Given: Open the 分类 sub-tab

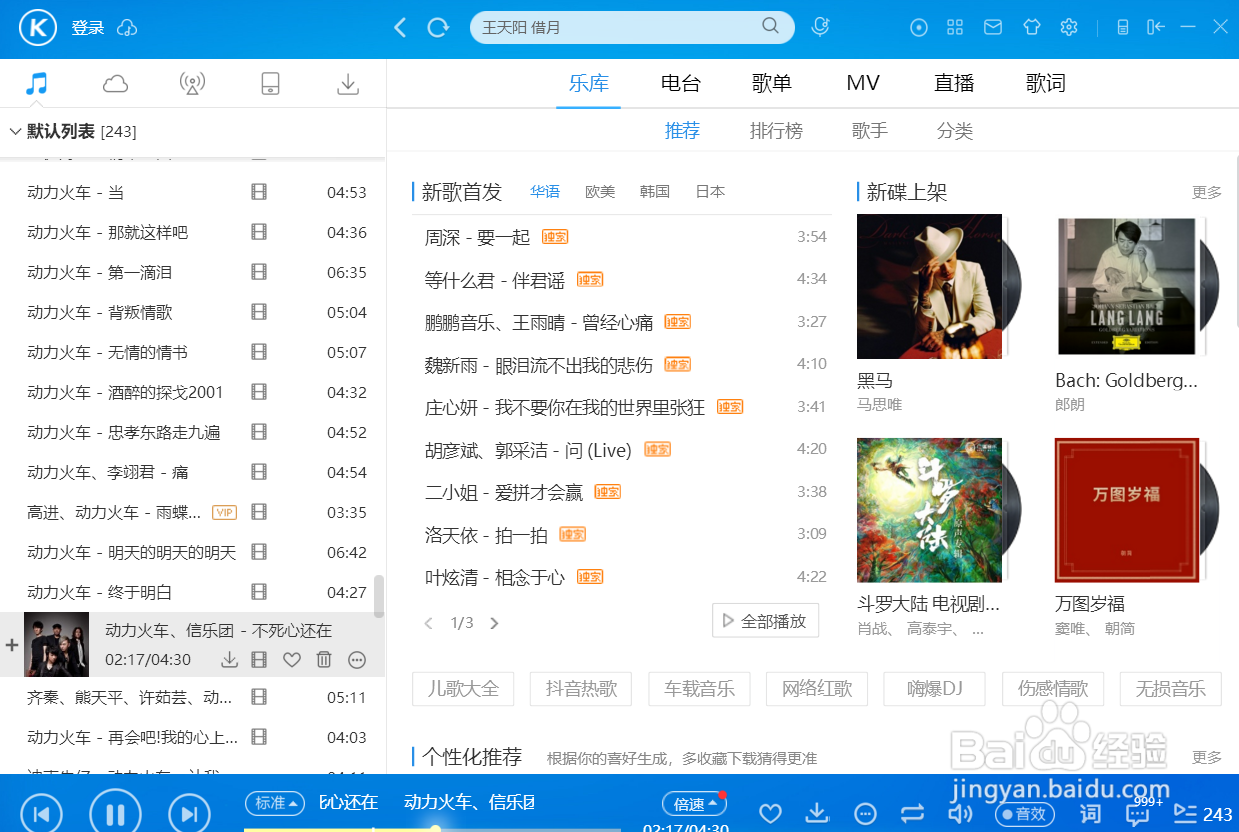Looking at the screenshot, I should coord(955,131).
